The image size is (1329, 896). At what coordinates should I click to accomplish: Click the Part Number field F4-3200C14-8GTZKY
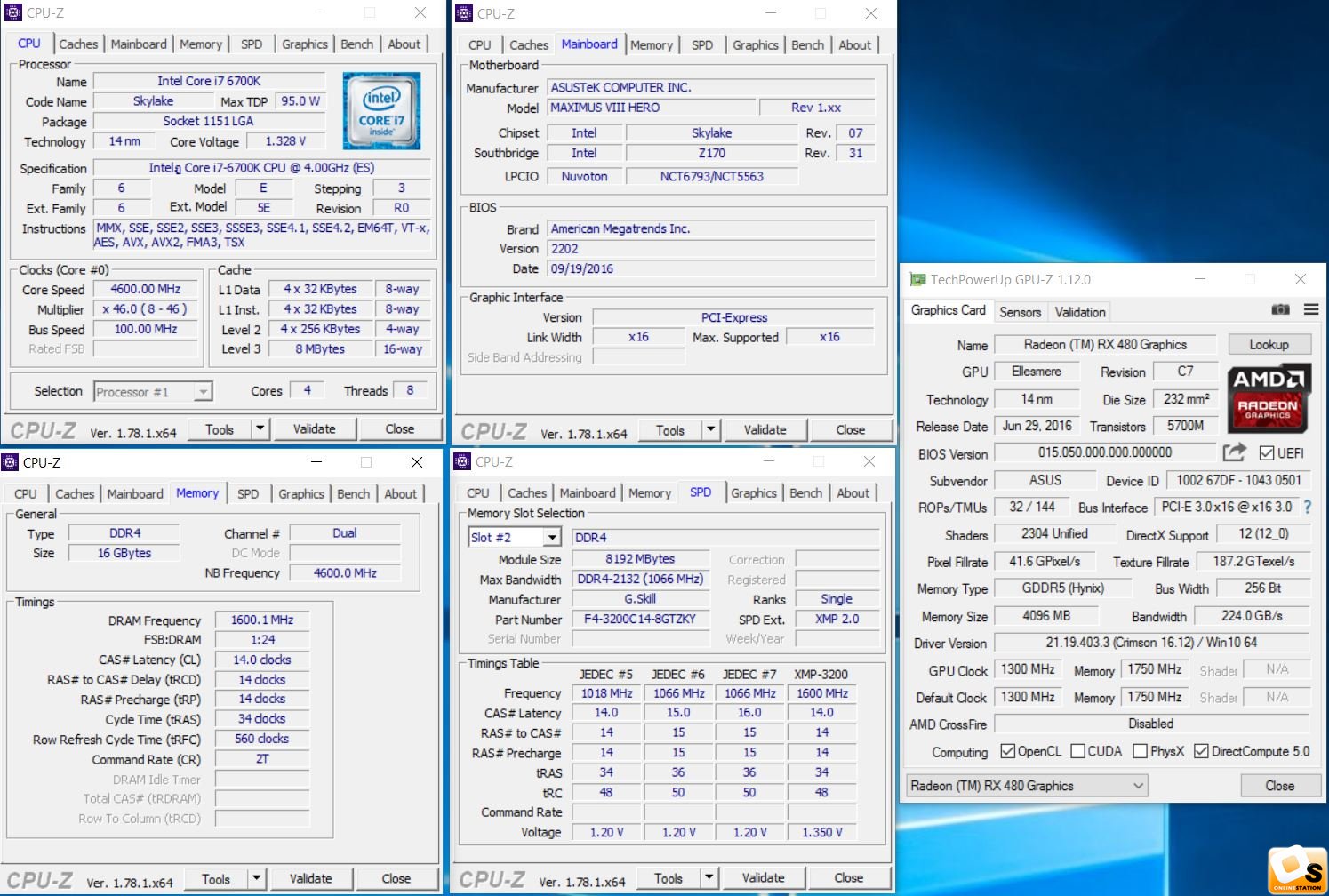tap(640, 619)
